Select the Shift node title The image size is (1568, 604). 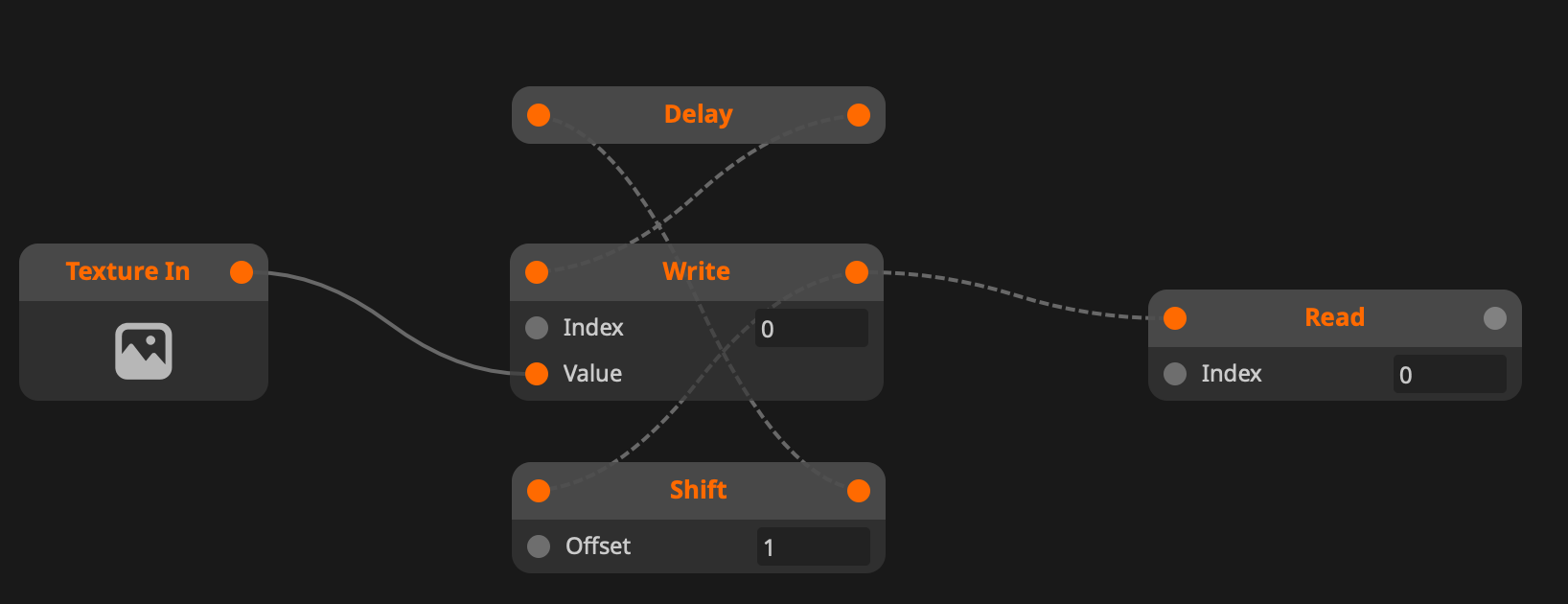(698, 491)
